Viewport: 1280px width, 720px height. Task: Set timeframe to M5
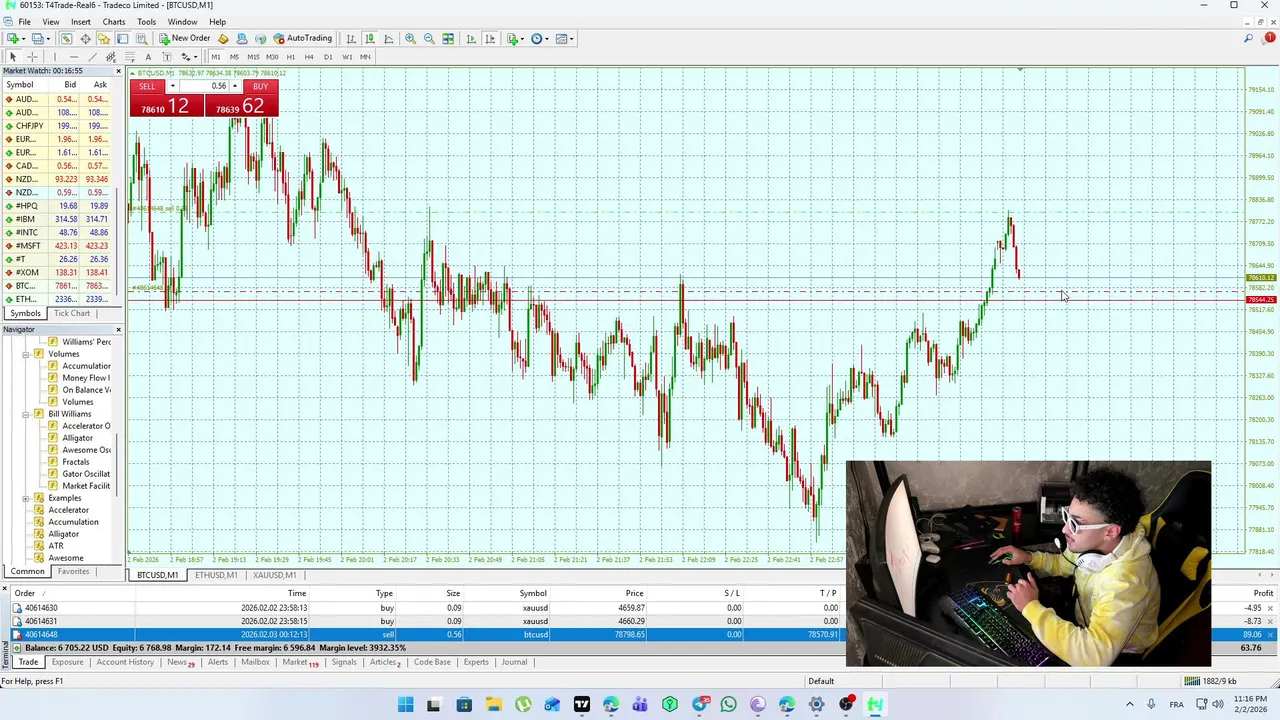(234, 57)
